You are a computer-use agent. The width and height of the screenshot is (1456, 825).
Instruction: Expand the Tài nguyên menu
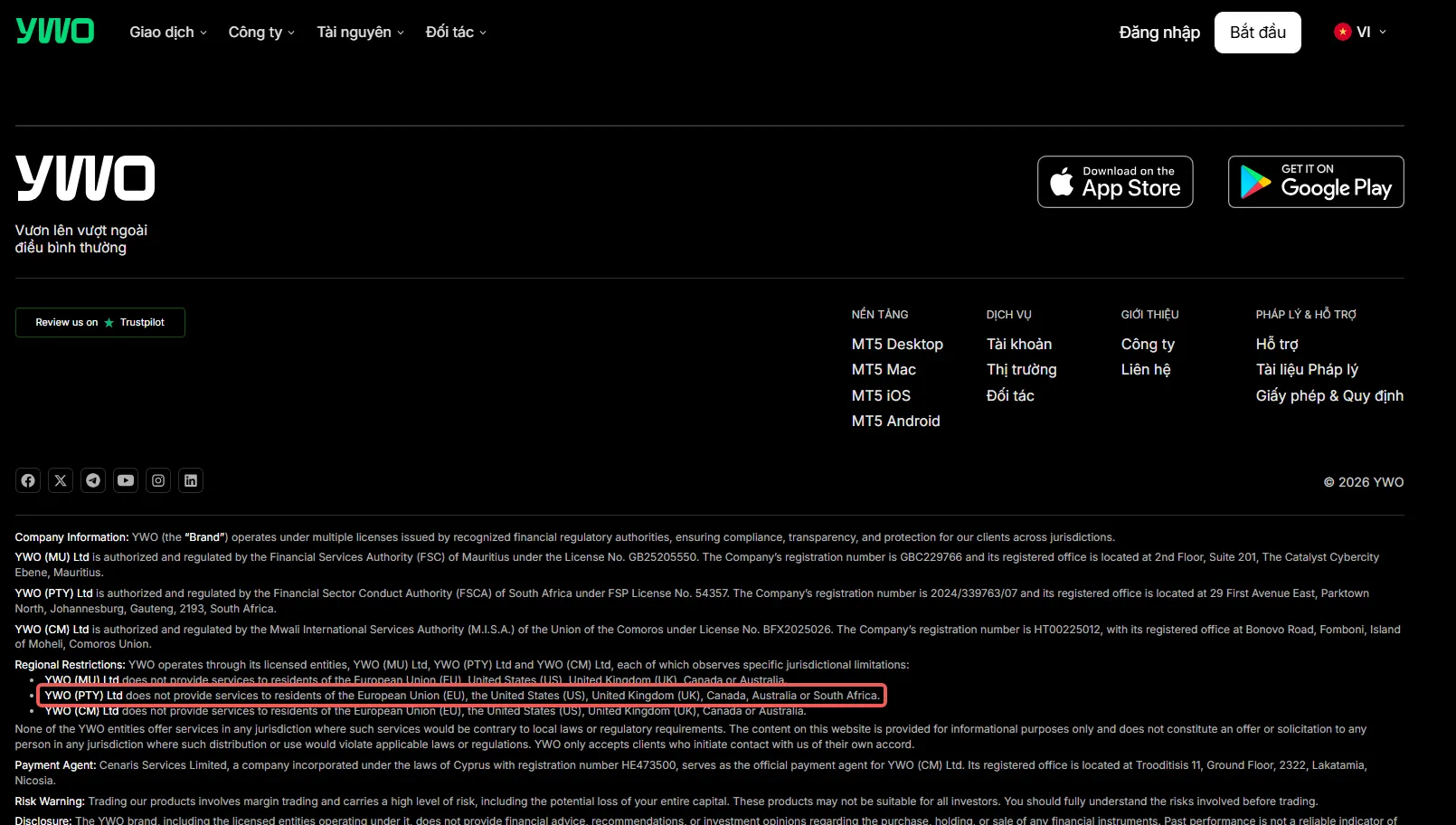[360, 32]
